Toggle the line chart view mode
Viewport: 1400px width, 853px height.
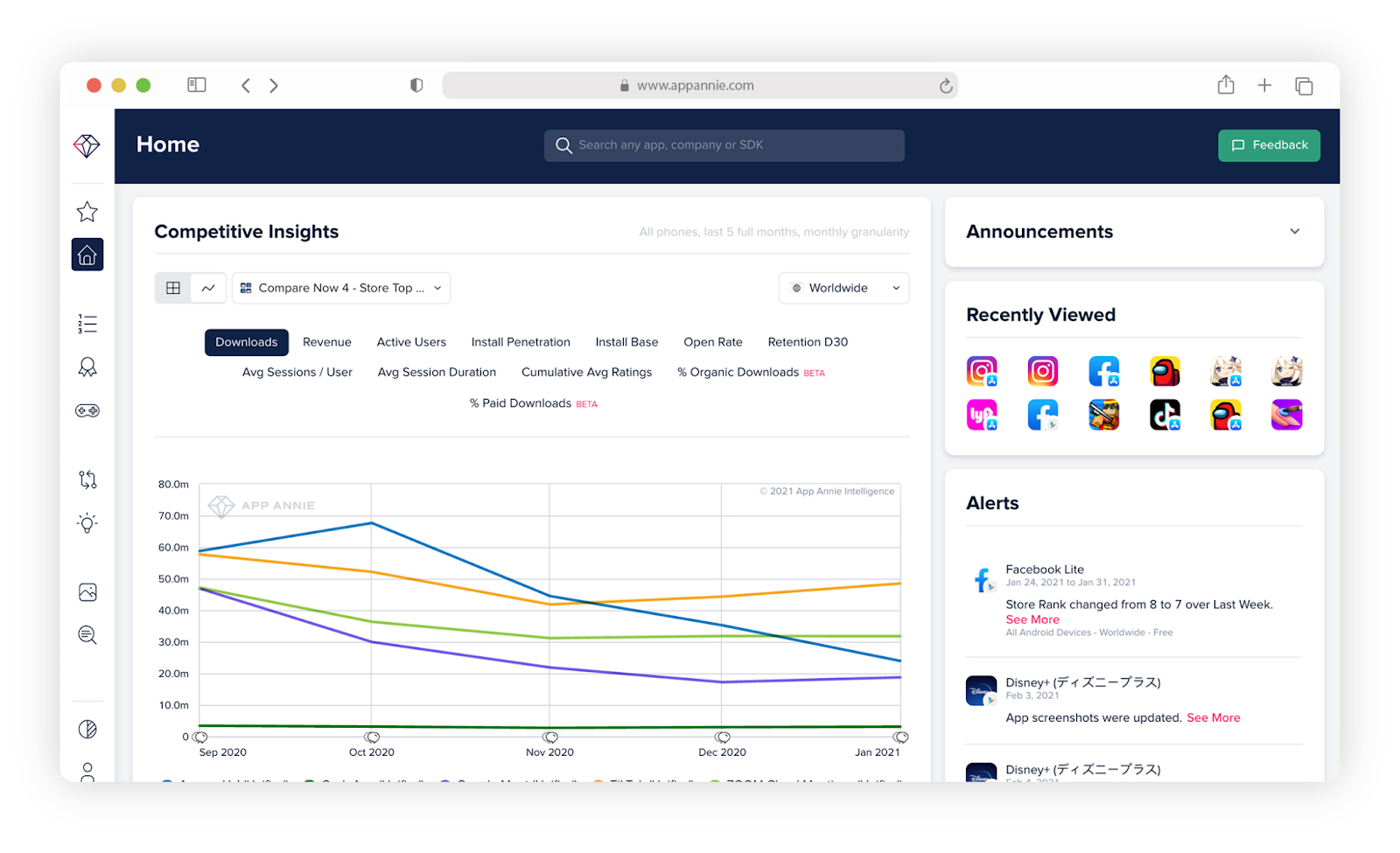coord(208,287)
